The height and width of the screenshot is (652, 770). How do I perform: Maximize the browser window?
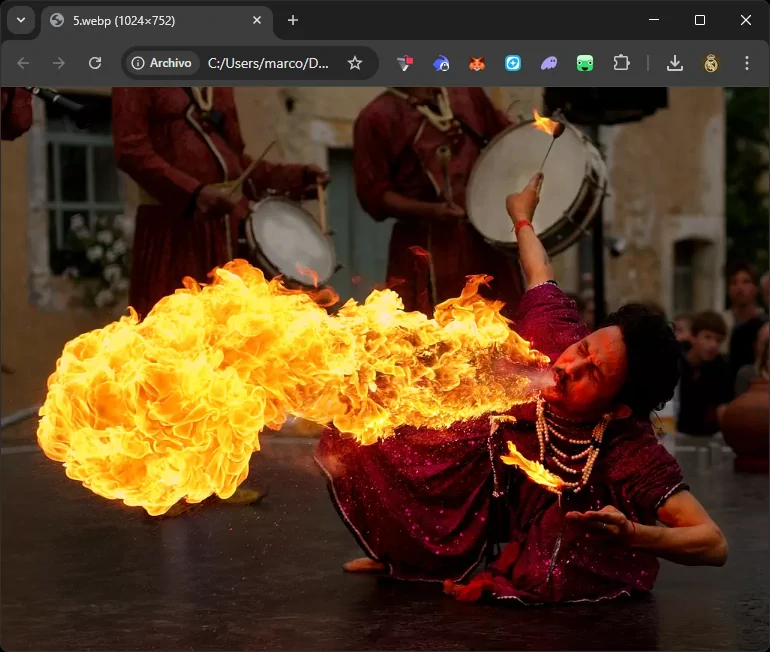tap(700, 20)
